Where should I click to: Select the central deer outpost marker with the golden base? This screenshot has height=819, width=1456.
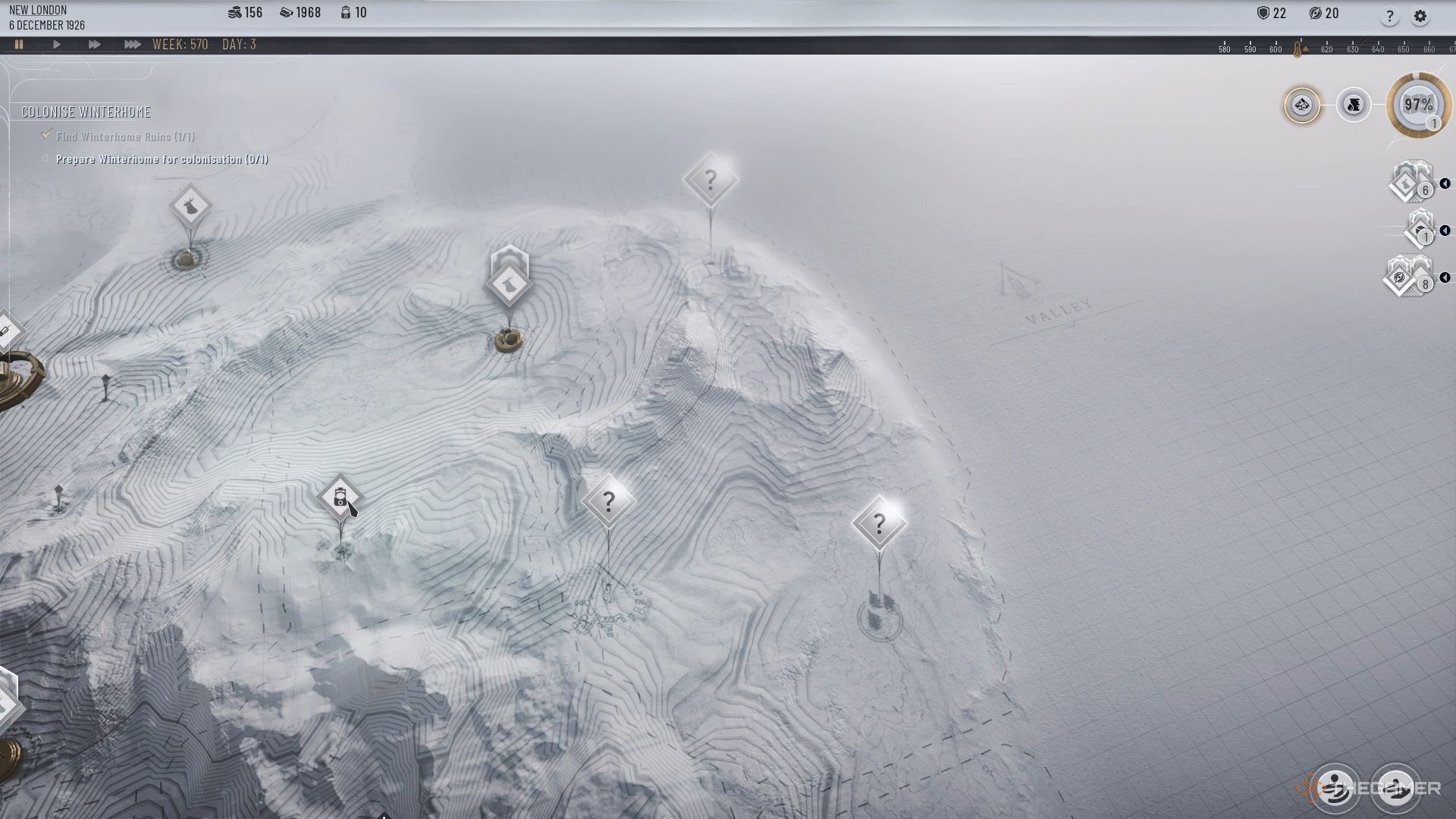[x=508, y=284]
